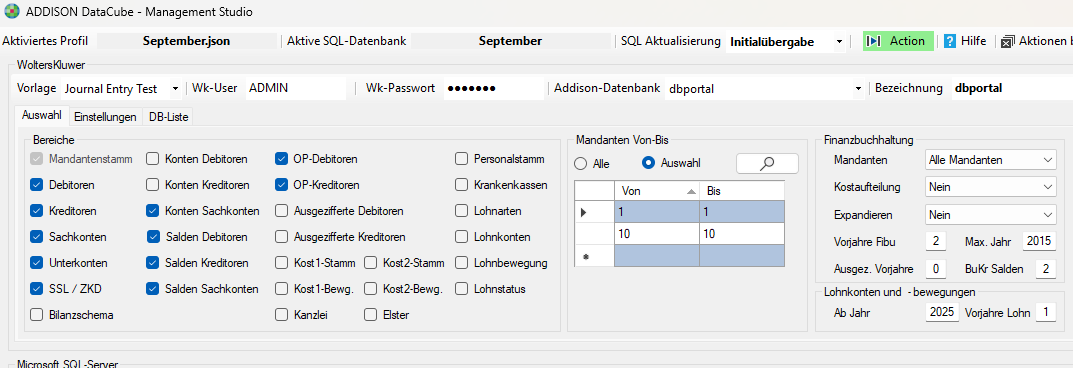Enable the Ausgezifferte Kreditoren checkbox

(x=281, y=237)
